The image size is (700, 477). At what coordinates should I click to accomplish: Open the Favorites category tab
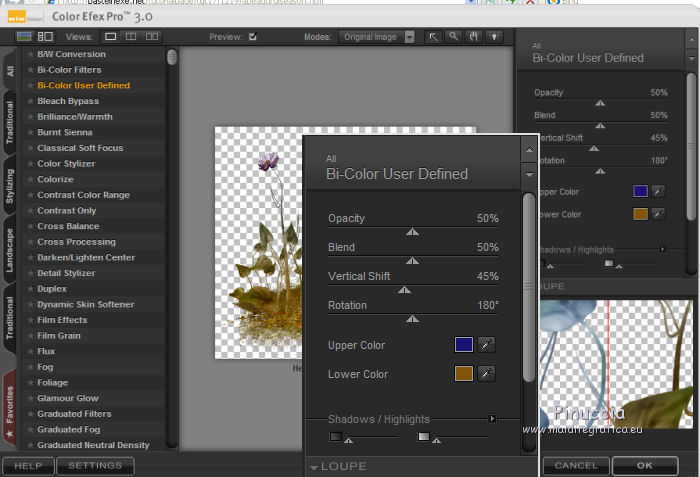(x=10, y=409)
